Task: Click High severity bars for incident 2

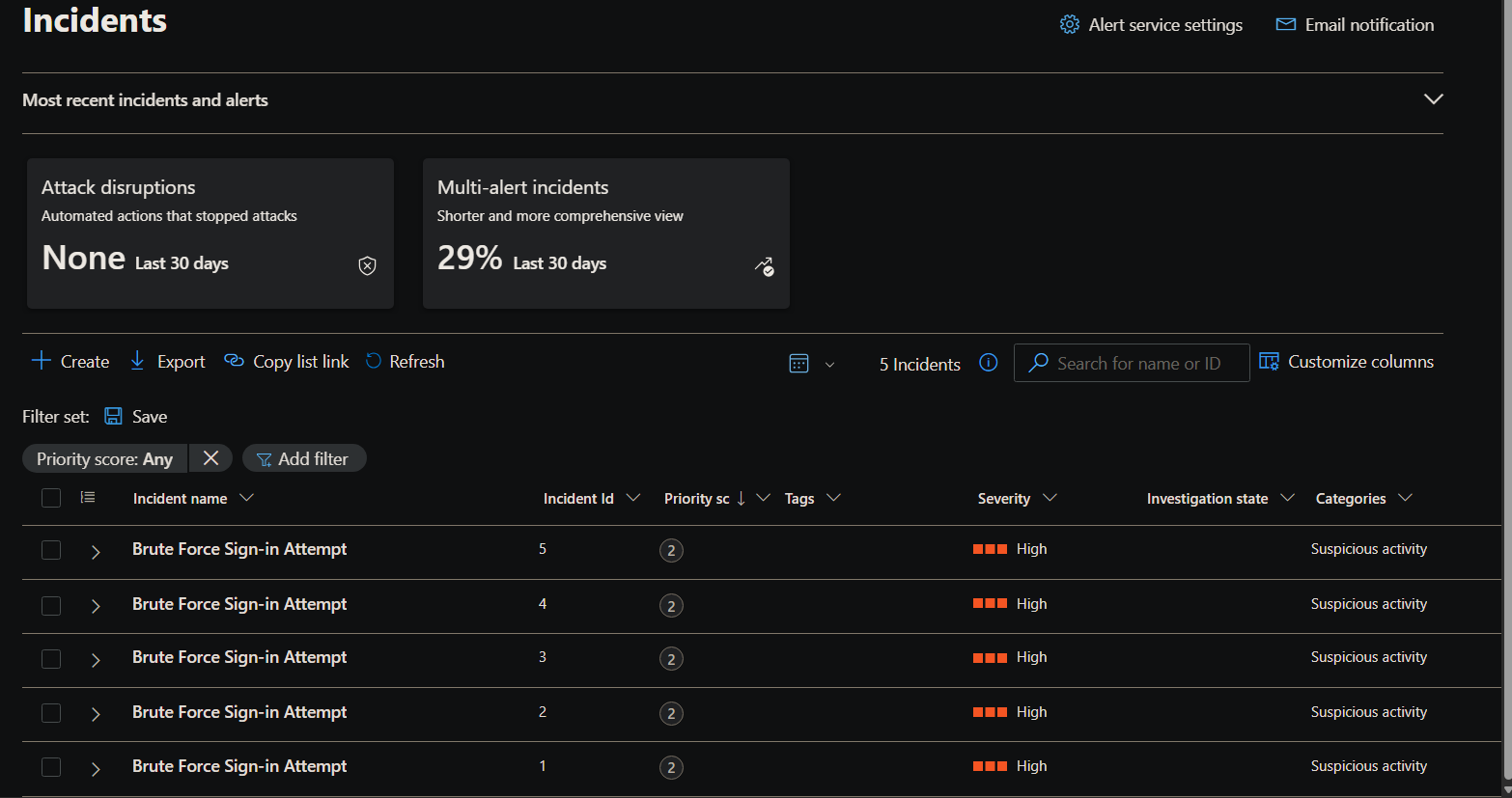Action: (990, 712)
